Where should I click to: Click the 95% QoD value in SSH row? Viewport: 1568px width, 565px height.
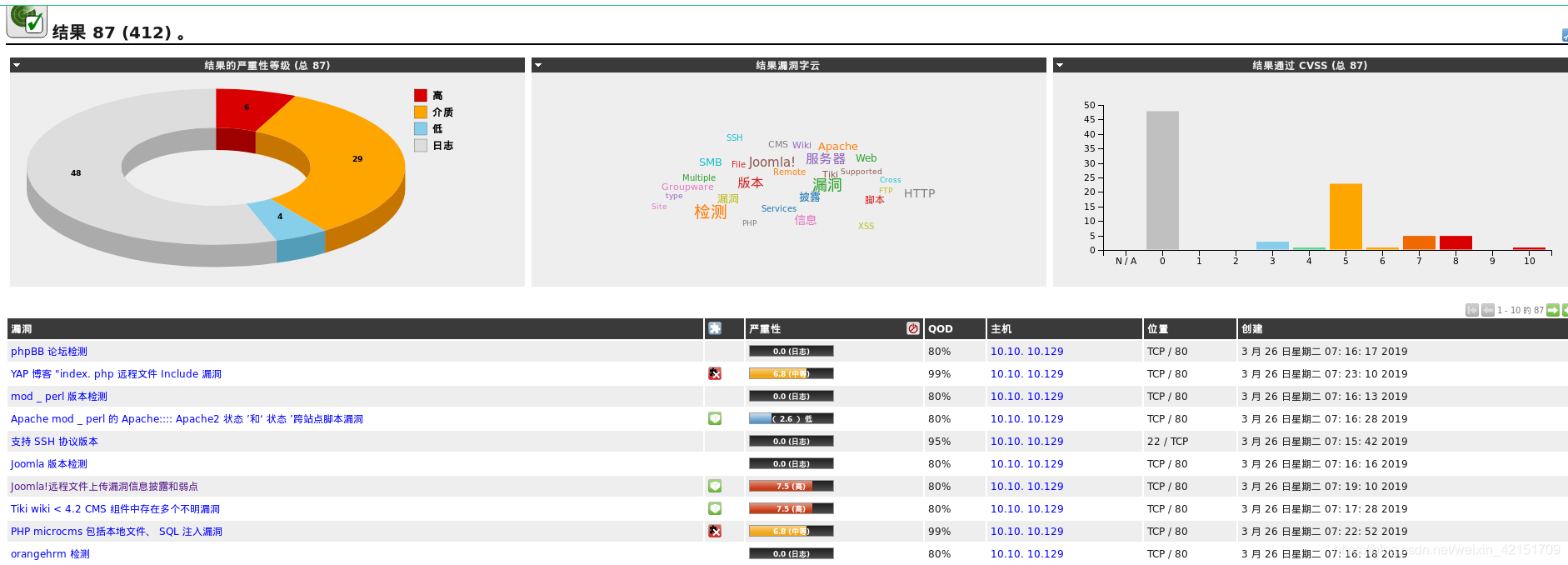(x=939, y=442)
